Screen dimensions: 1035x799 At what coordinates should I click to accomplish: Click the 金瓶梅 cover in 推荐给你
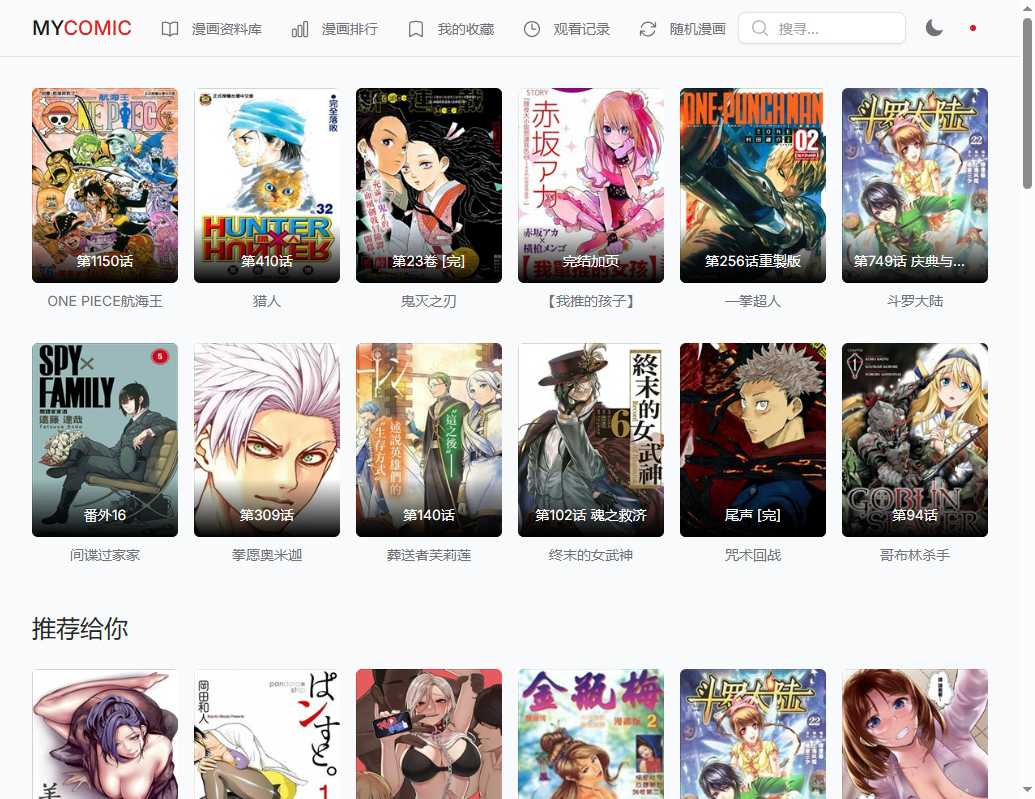tap(590, 733)
